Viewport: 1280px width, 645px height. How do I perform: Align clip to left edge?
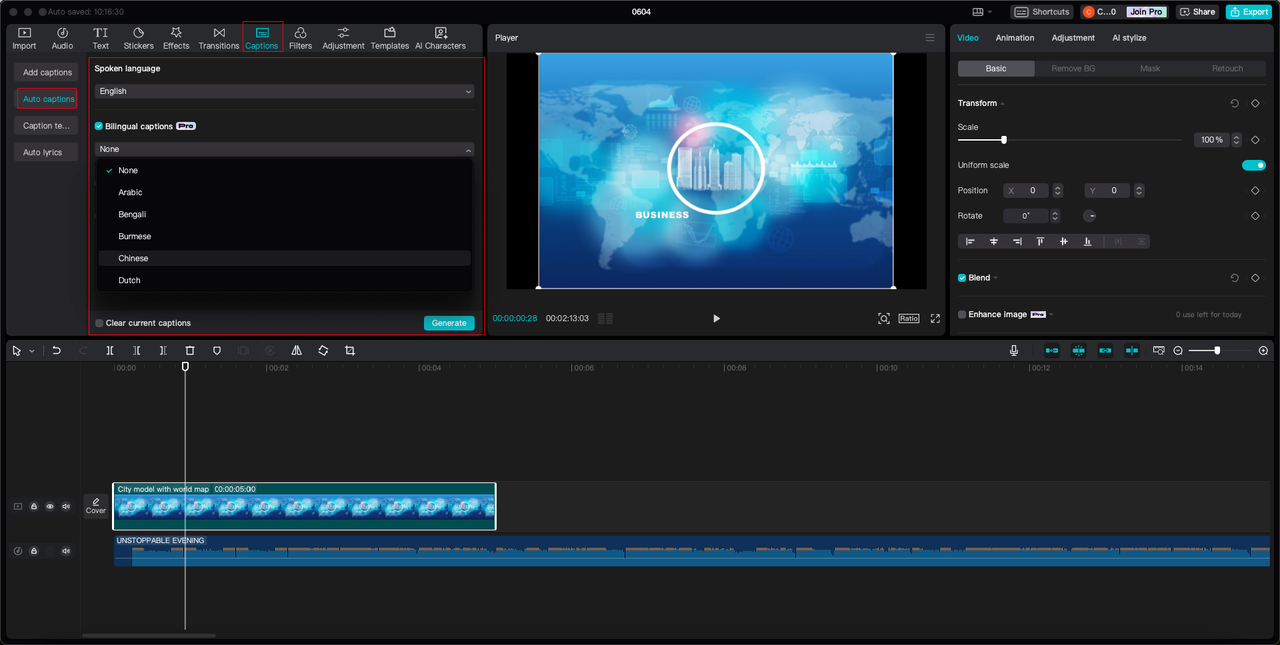[970, 241]
